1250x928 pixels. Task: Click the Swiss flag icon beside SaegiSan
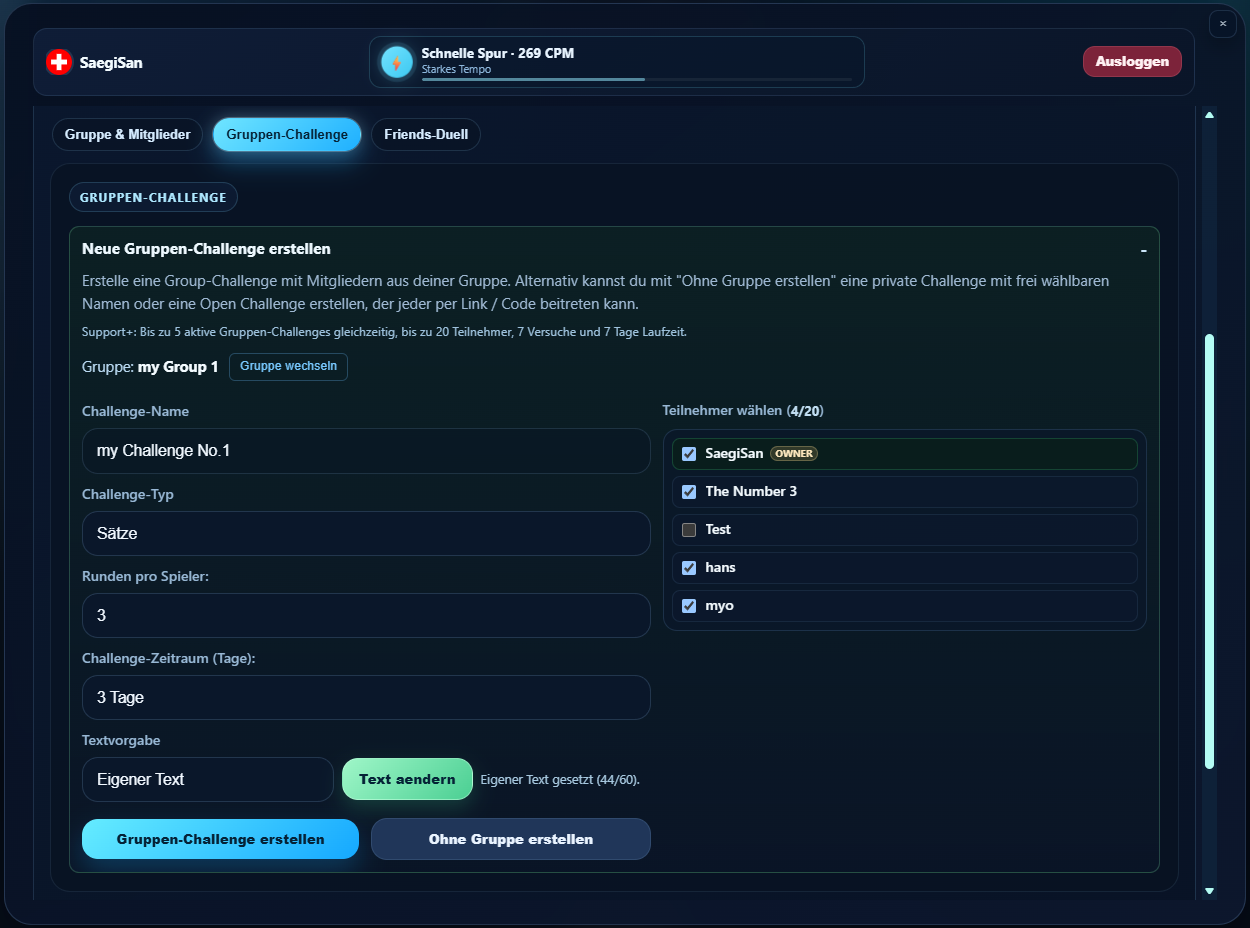[59, 62]
